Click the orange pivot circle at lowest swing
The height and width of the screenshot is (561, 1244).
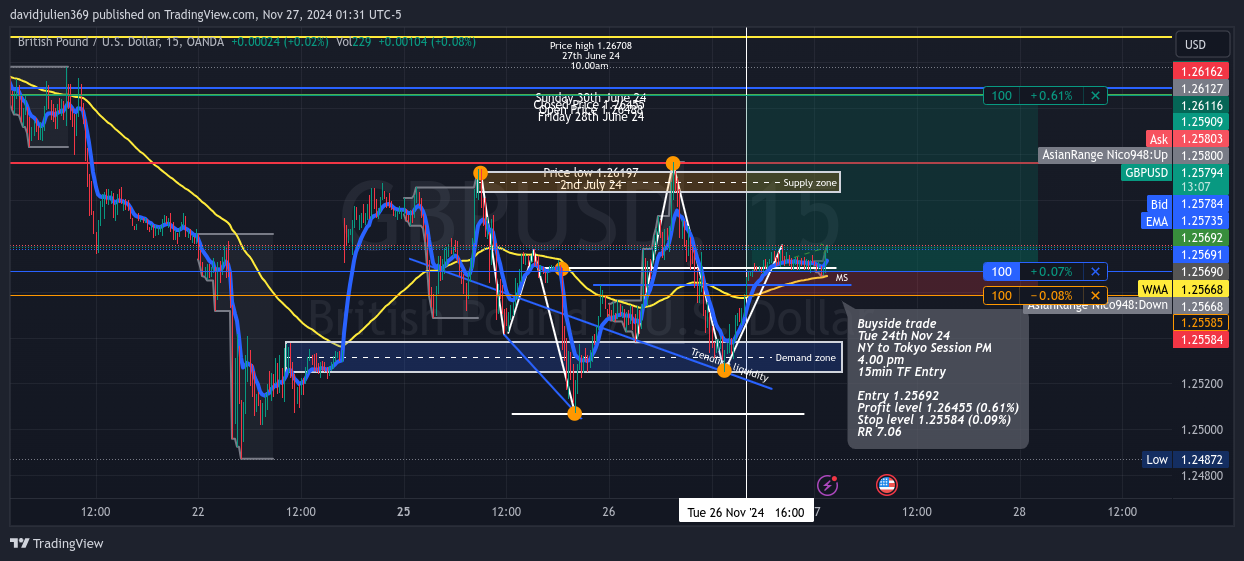[574, 413]
